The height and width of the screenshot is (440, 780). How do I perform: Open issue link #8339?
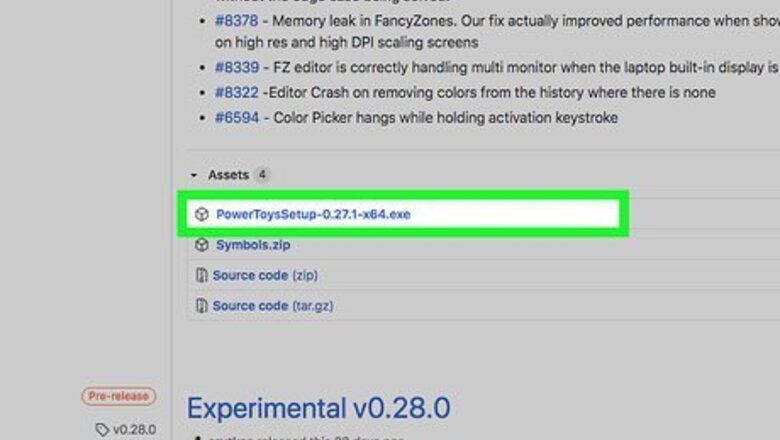click(x=237, y=67)
